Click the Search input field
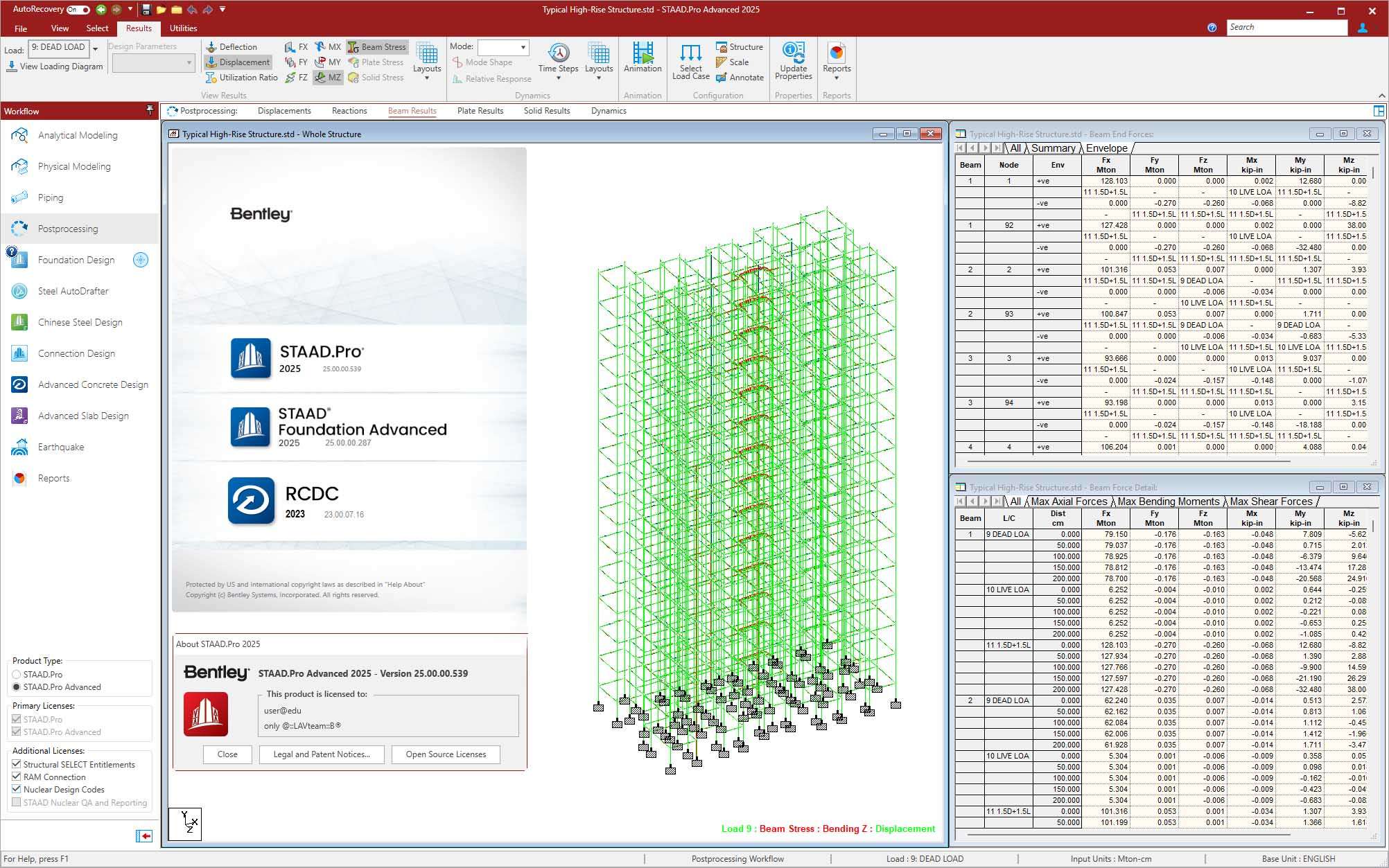This screenshot has height=868, width=1389. (1286, 27)
